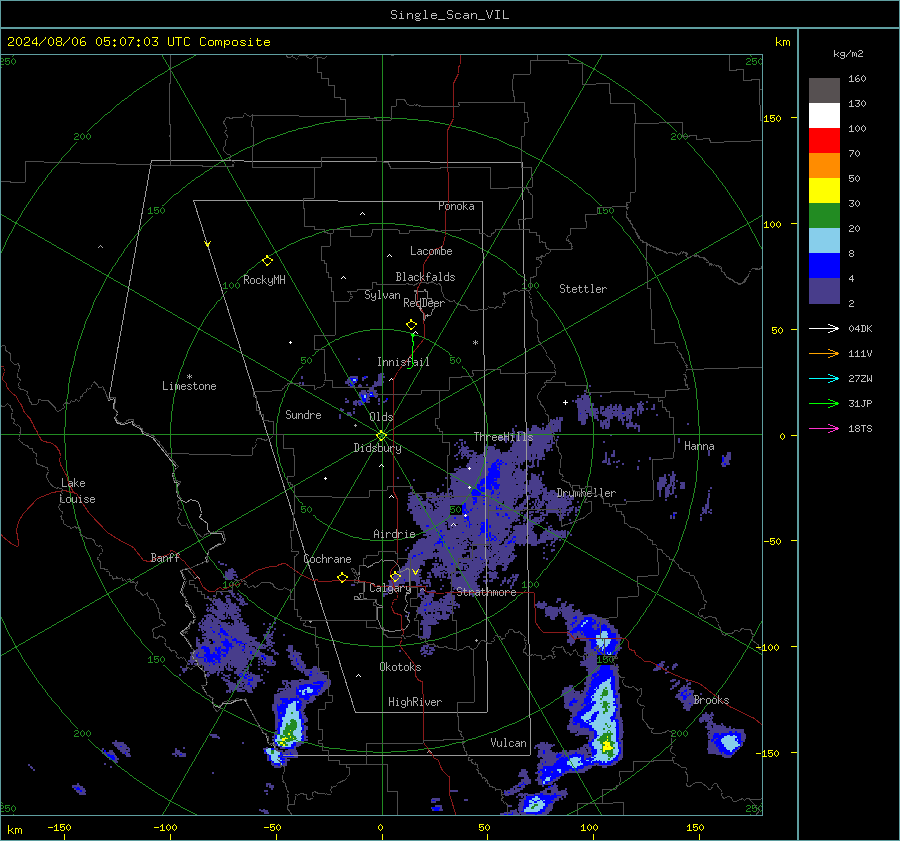The height and width of the screenshot is (841, 900).
Task: Click the asterisk marker above Limestone
Action: (x=189, y=377)
